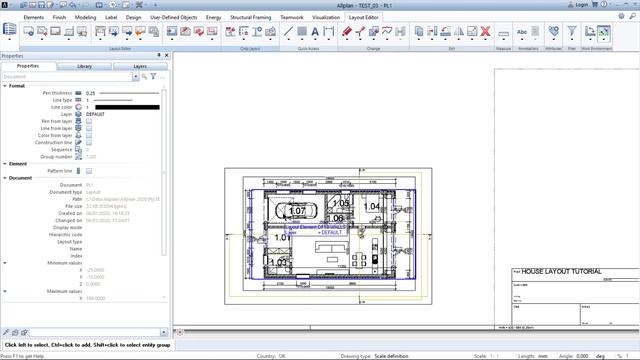
Task: Open the Visualization ribbon tab
Action: click(x=326, y=18)
